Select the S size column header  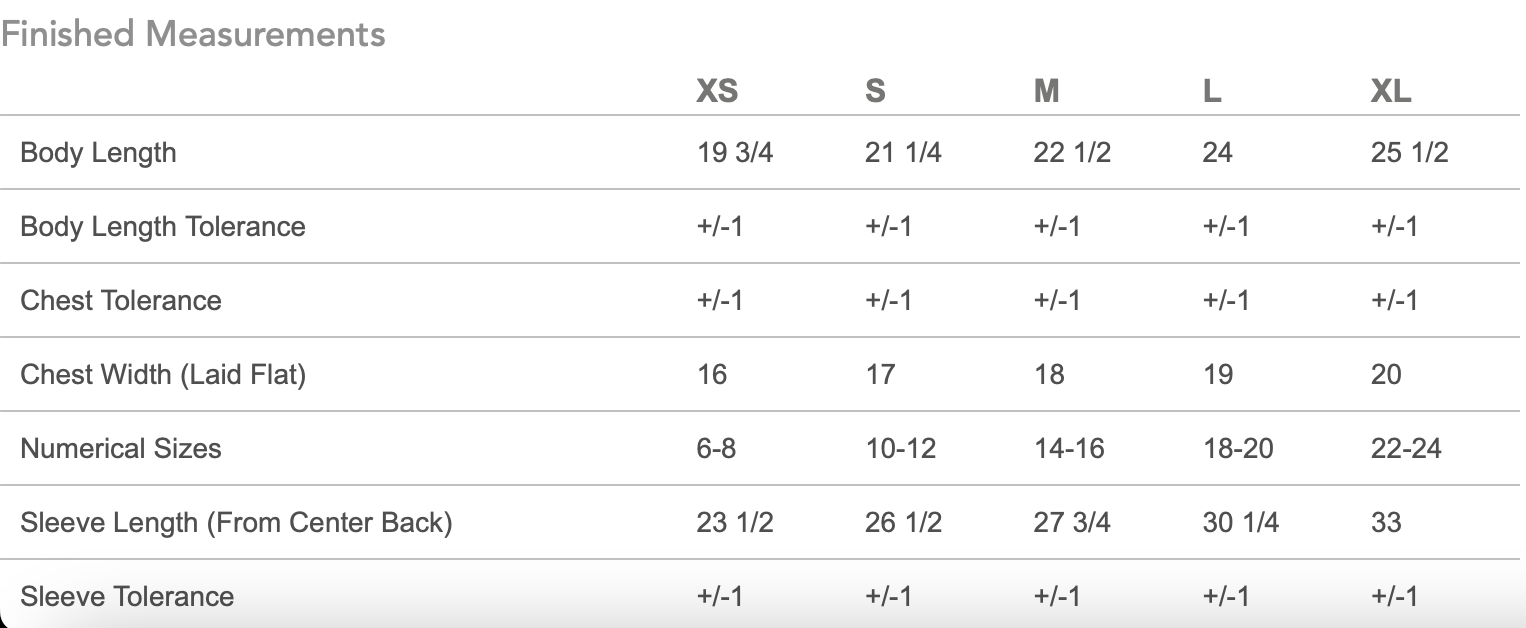click(x=875, y=91)
